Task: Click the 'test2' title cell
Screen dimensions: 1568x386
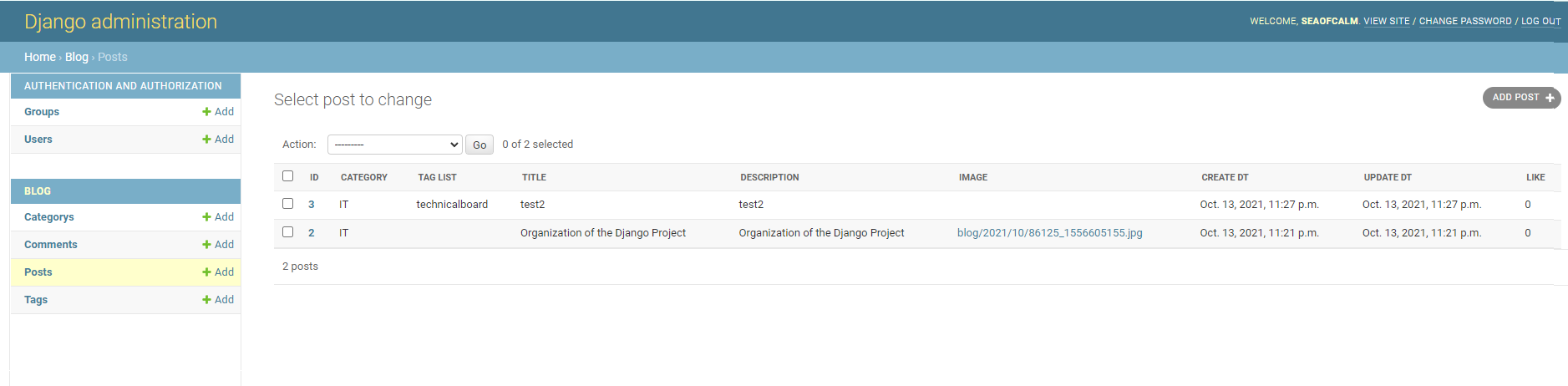Action: click(532, 205)
